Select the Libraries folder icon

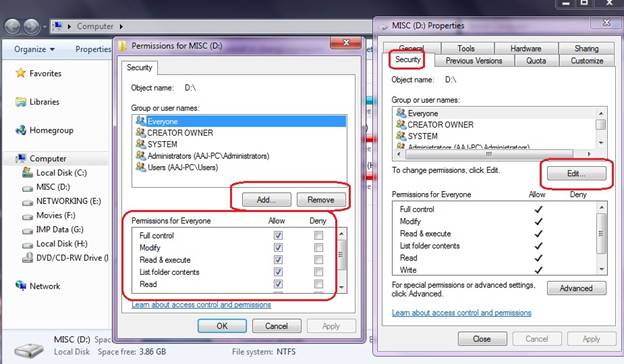pyautogui.click(x=21, y=102)
